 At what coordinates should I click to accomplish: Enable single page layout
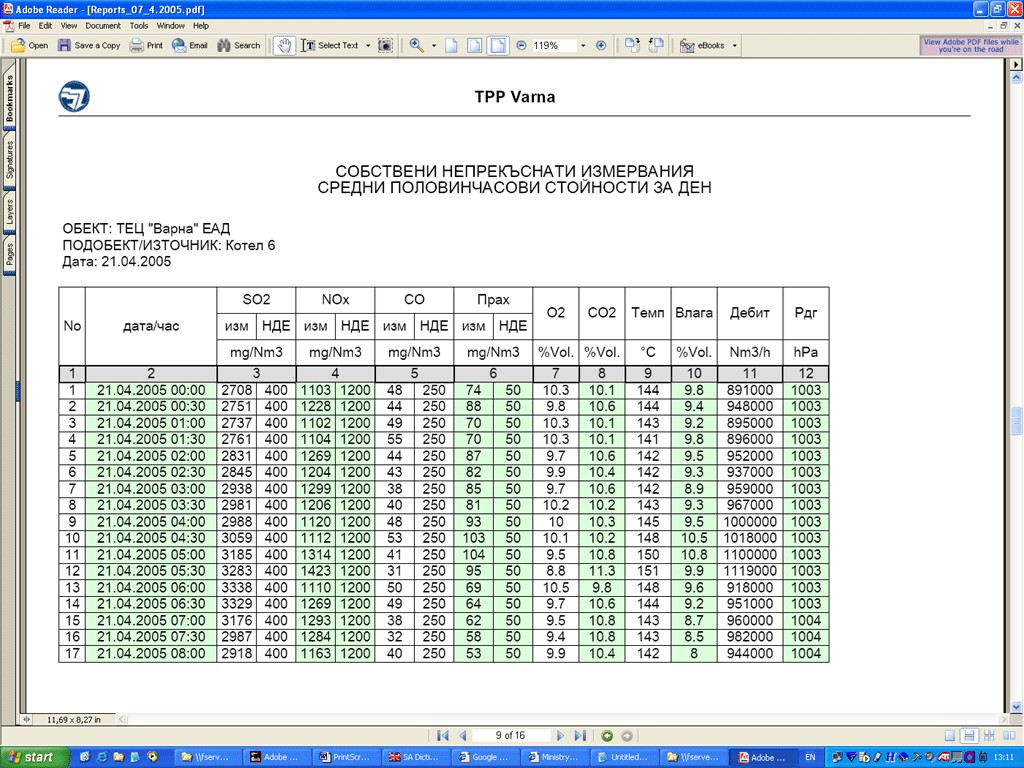coord(950,735)
